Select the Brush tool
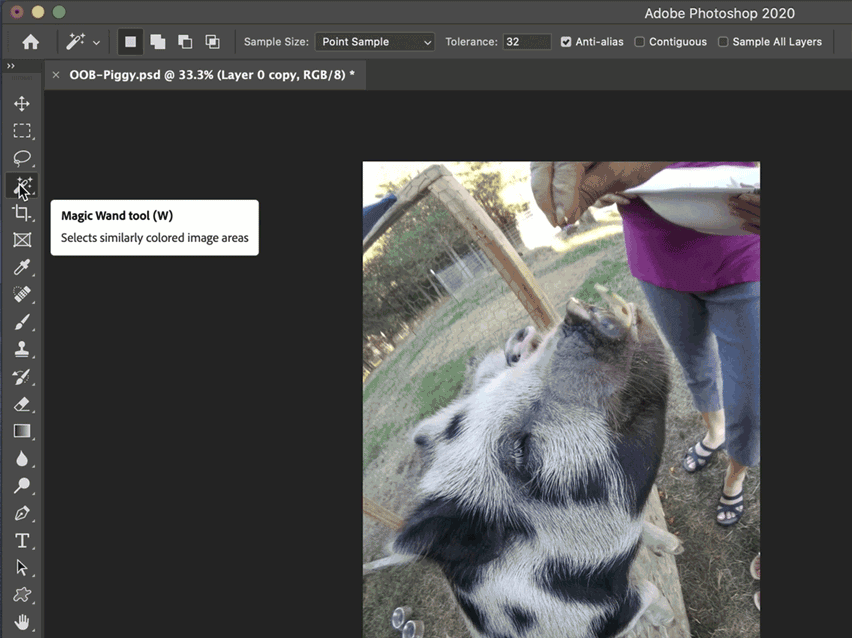This screenshot has height=638, width=852. pyautogui.click(x=22, y=322)
